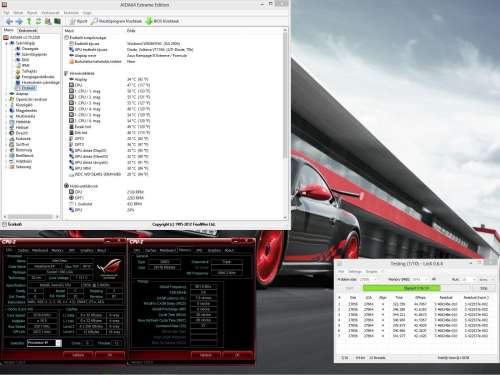Open Mainboard tab in CPU-Z processor window
The height and width of the screenshot is (375, 500).
(x=40, y=250)
